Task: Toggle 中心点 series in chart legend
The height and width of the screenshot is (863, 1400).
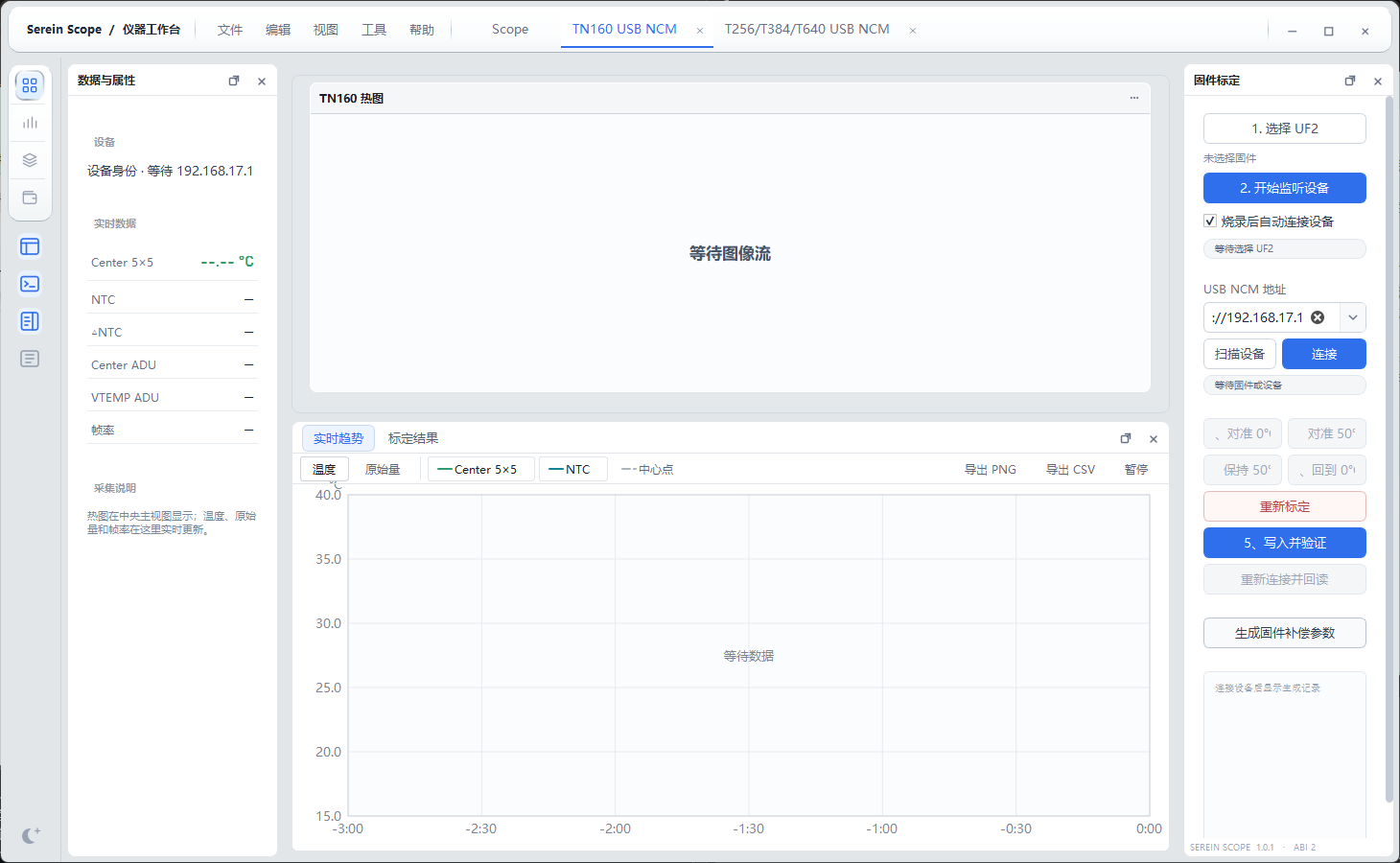Action: click(x=647, y=469)
